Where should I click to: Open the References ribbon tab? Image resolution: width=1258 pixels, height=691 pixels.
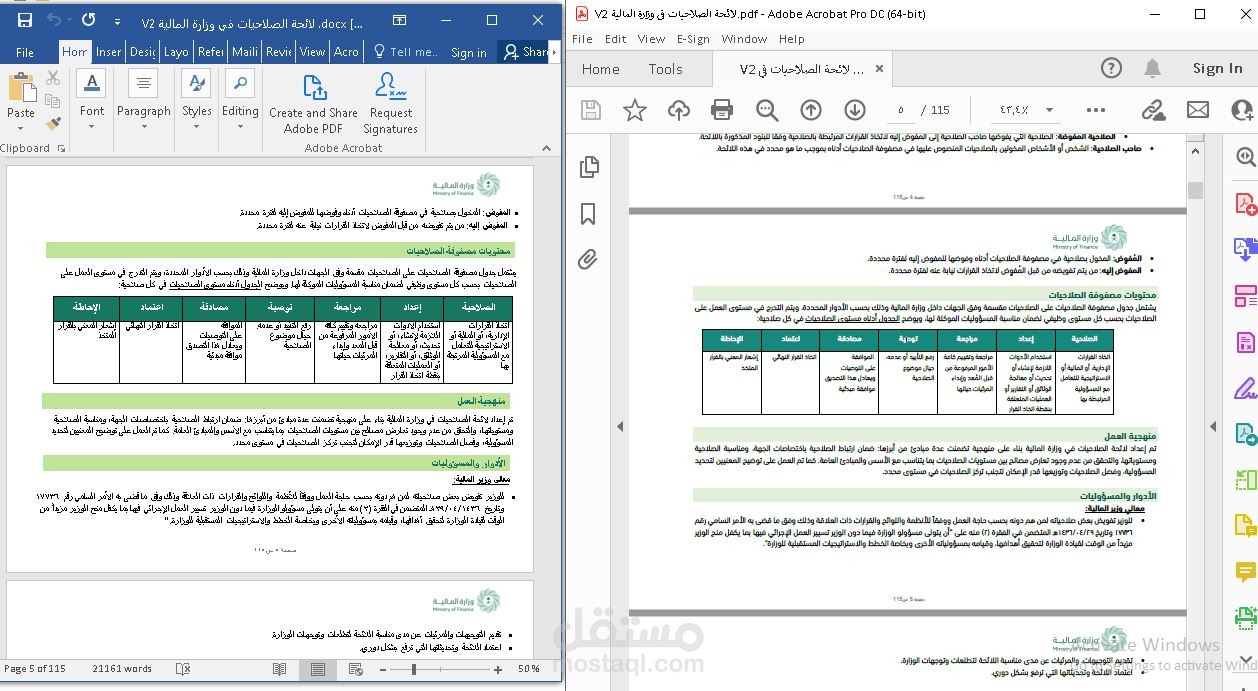(x=211, y=52)
